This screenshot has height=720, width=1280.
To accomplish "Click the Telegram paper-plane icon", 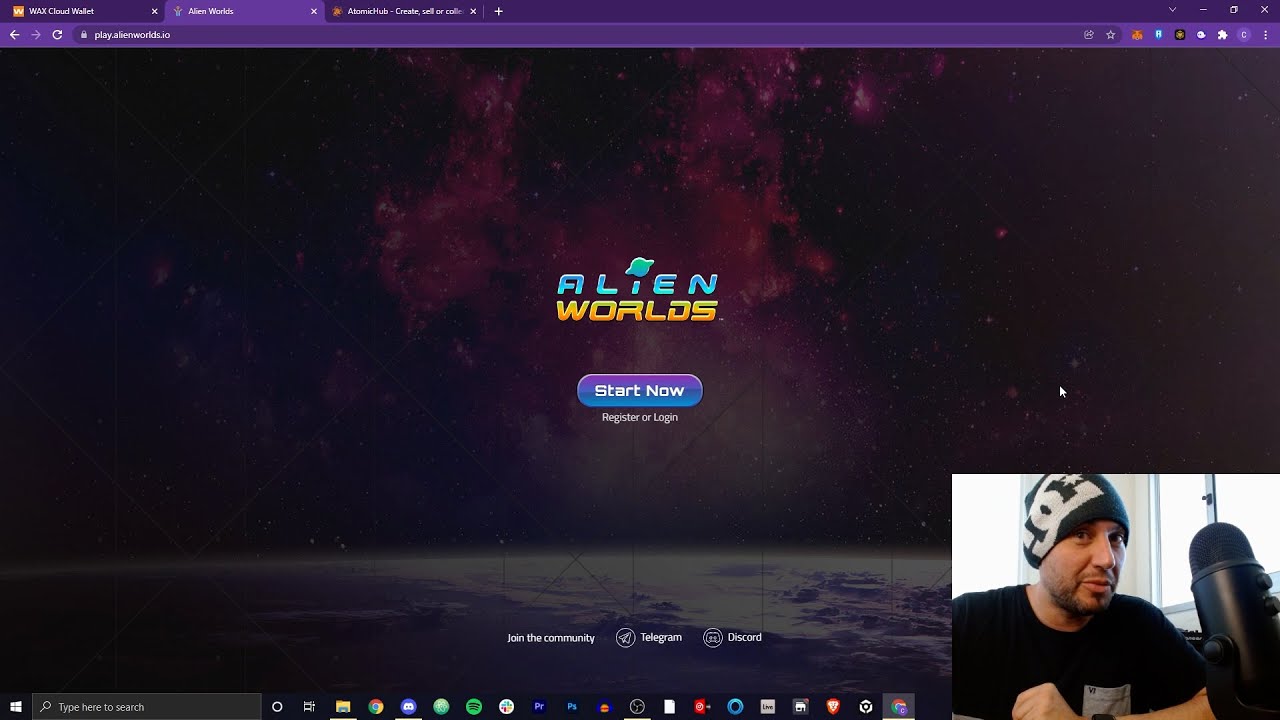I will (625, 638).
